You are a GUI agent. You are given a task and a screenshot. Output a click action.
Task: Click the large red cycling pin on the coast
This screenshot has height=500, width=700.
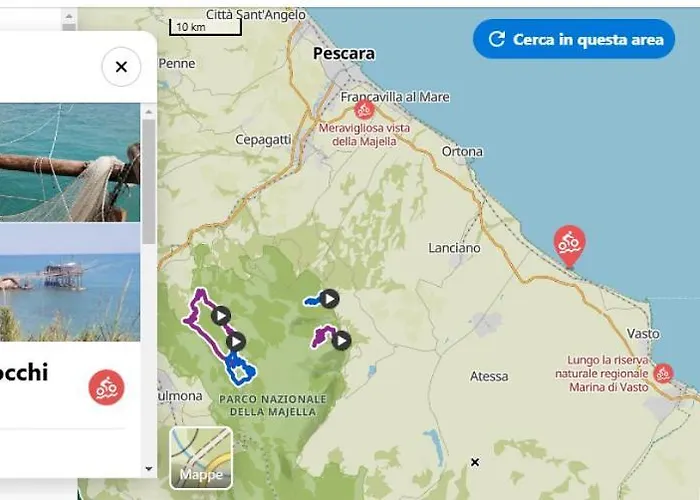click(x=569, y=243)
